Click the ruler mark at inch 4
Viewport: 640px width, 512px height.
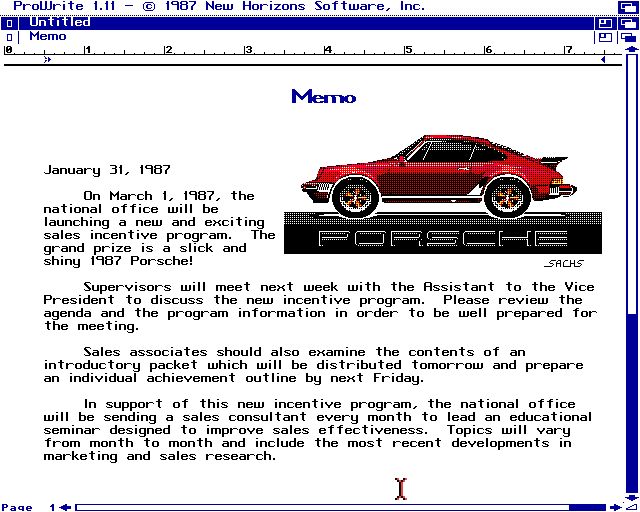[x=328, y=50]
